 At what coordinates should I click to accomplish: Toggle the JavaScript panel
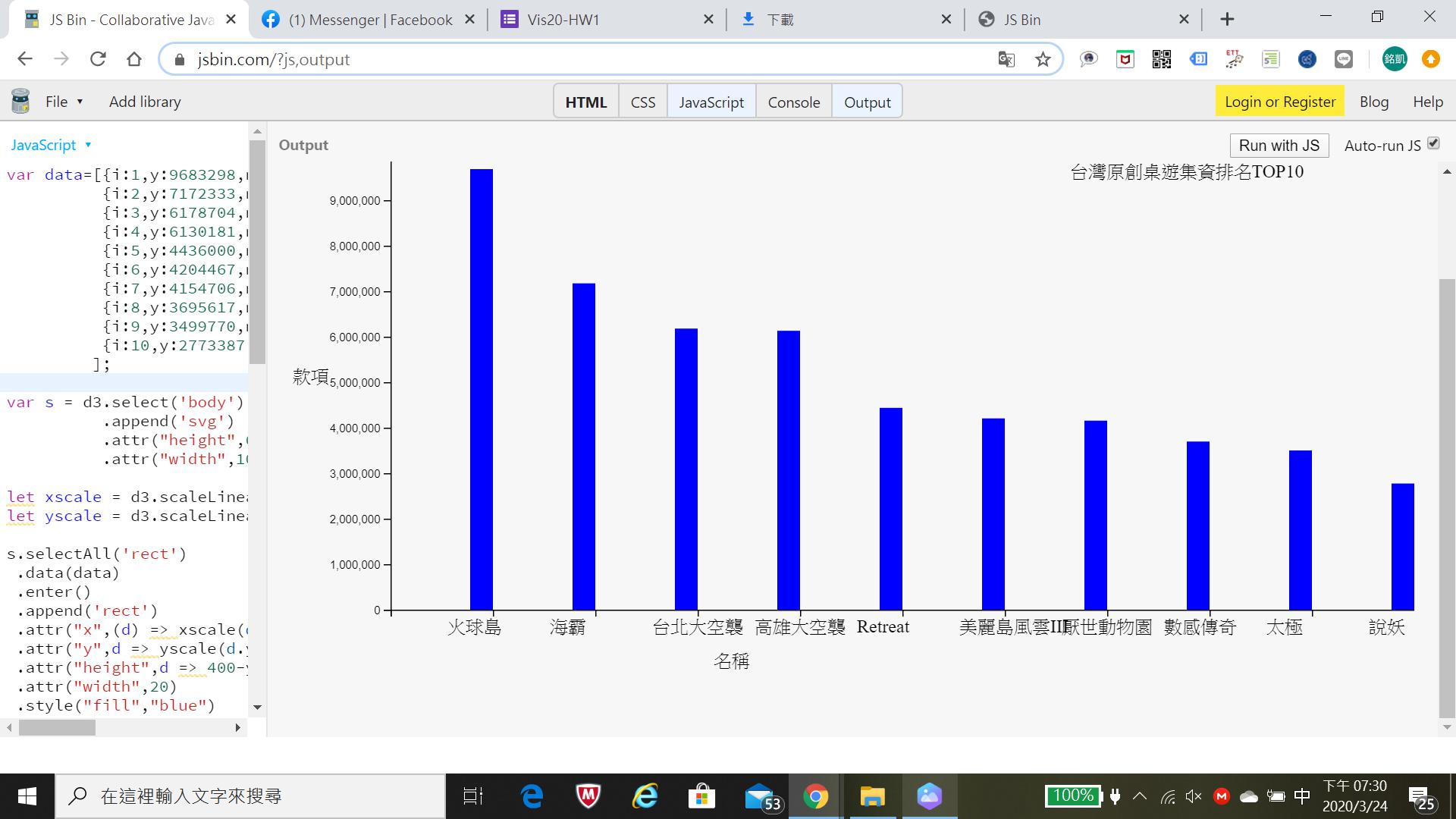[x=711, y=102]
